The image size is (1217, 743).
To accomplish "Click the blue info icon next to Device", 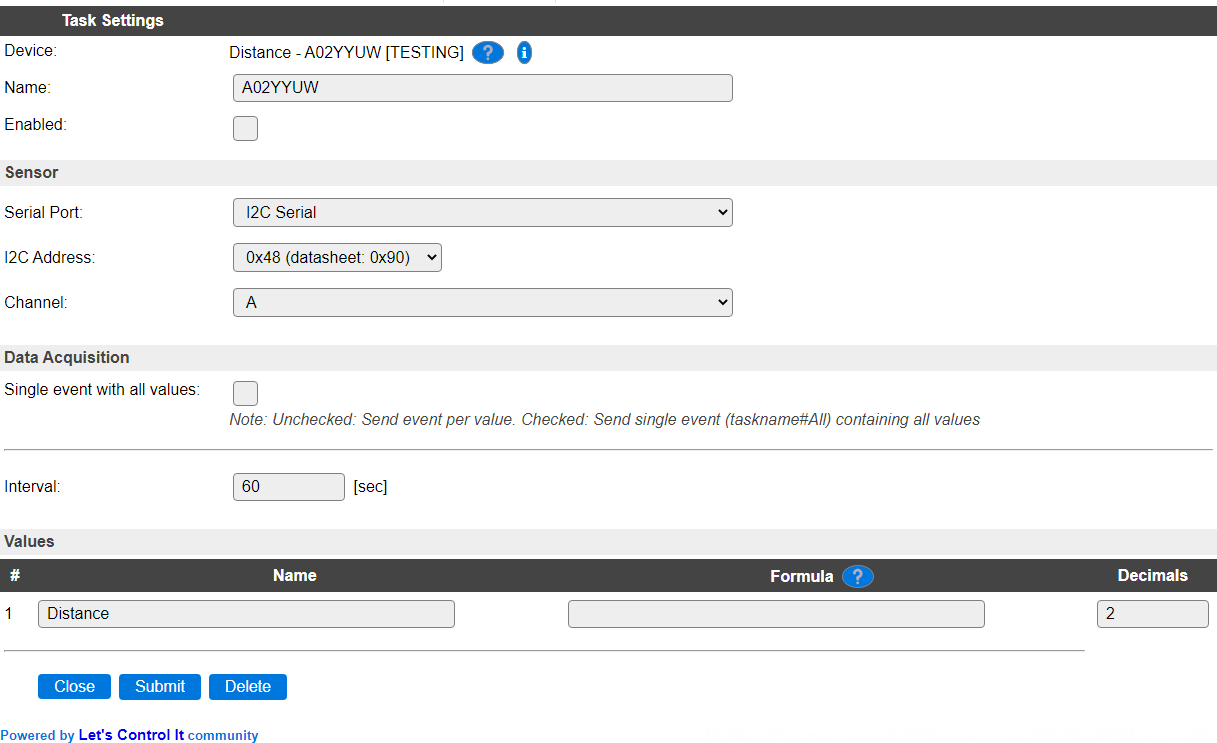I will point(524,53).
